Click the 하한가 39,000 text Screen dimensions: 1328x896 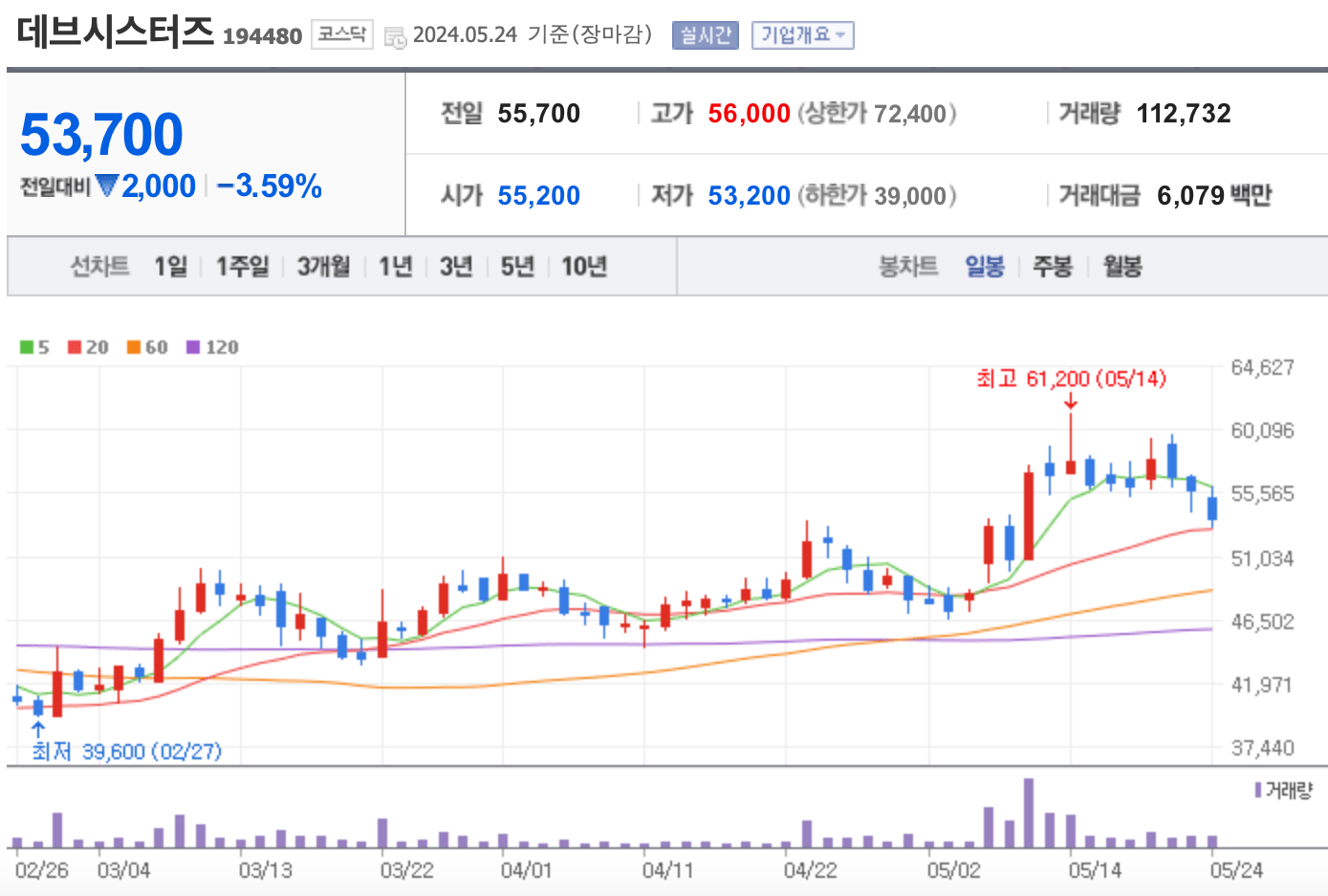[x=877, y=196]
